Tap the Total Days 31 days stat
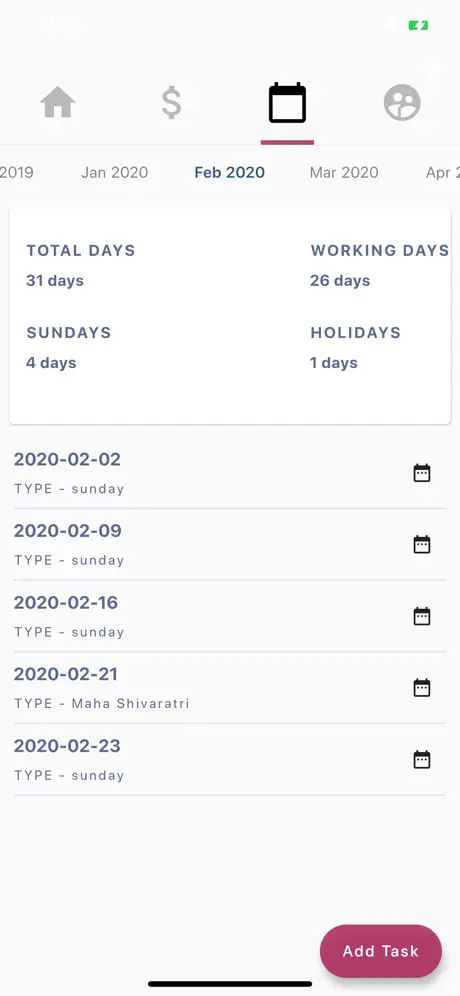 coord(81,265)
